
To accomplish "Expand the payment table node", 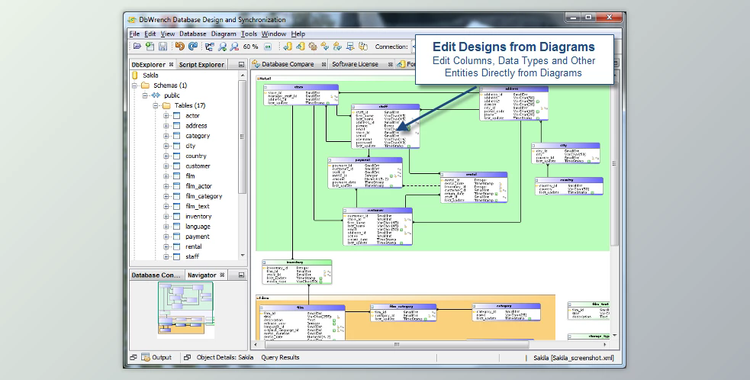I will (x=166, y=237).
